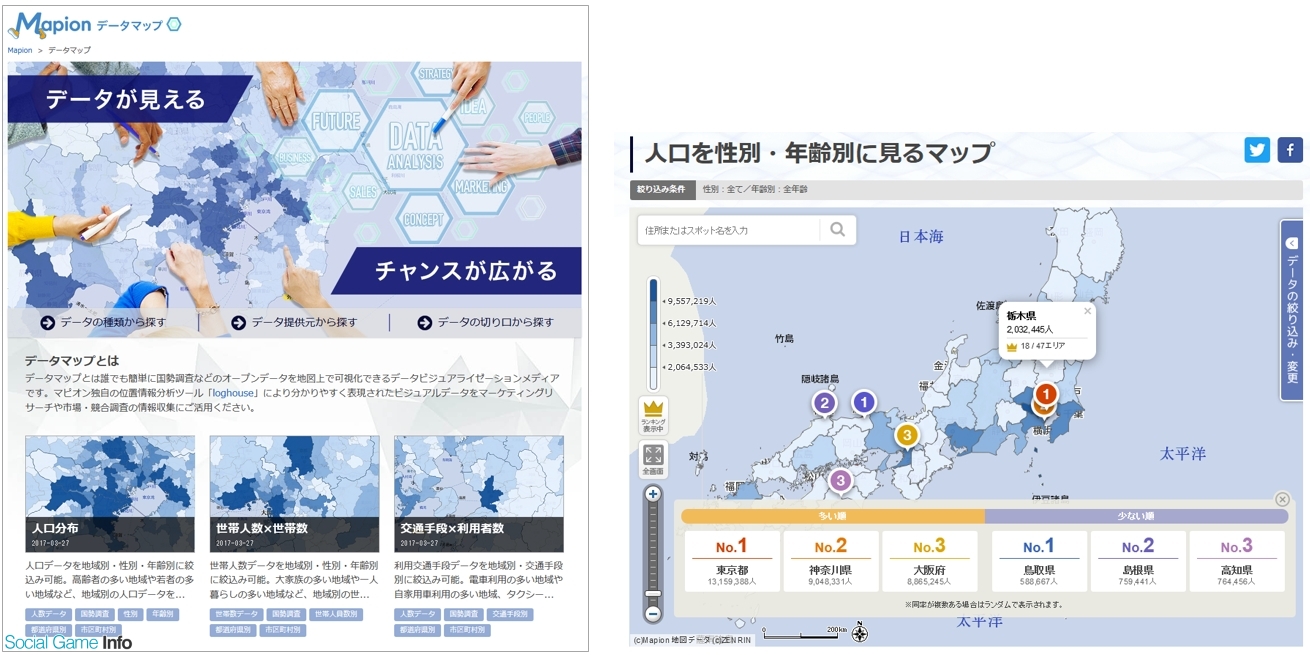Click the 世帯数データ tag
This screenshot has width=1310, height=655.
click(235, 614)
